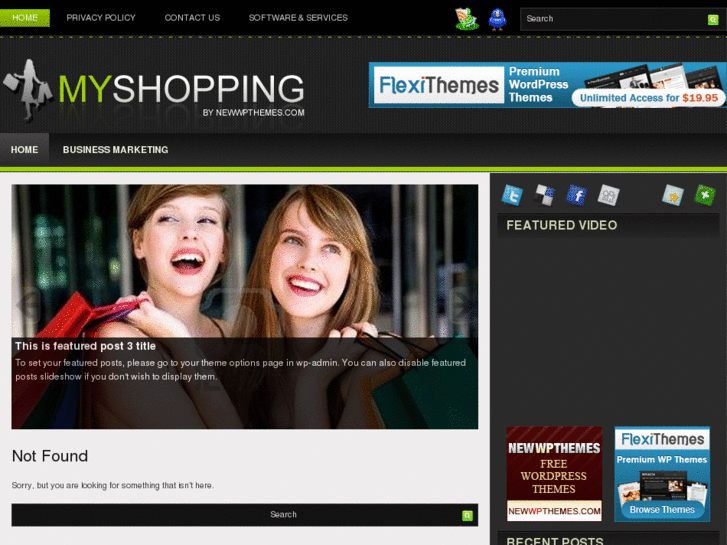Viewport: 727px width, 545px height.
Task: Open the RSS feed icon
Action: click(x=466, y=19)
